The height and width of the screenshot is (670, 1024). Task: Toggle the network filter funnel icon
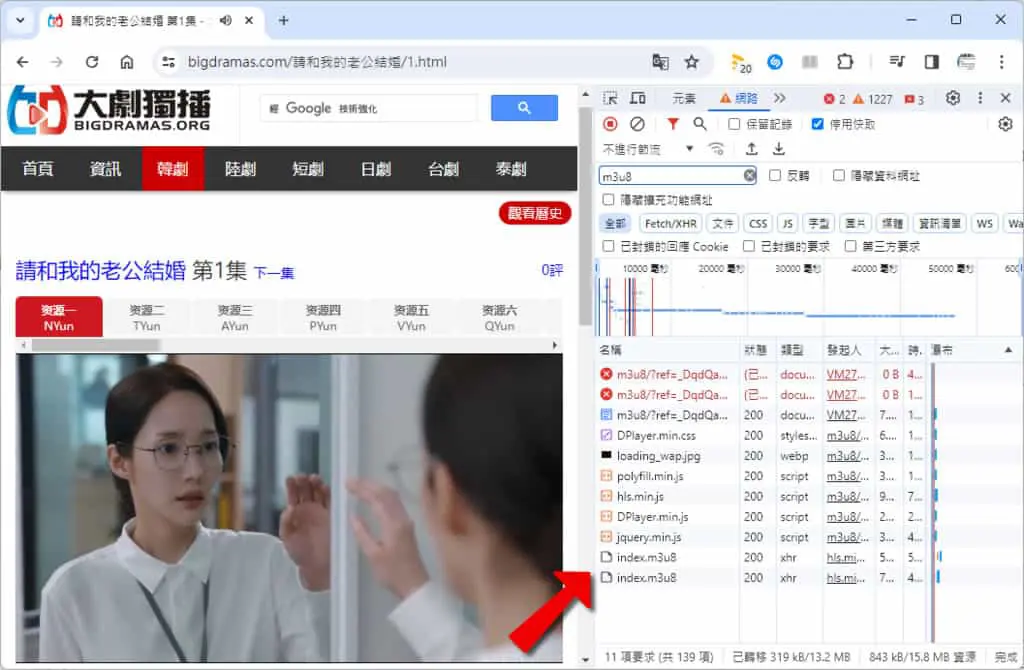tap(673, 123)
